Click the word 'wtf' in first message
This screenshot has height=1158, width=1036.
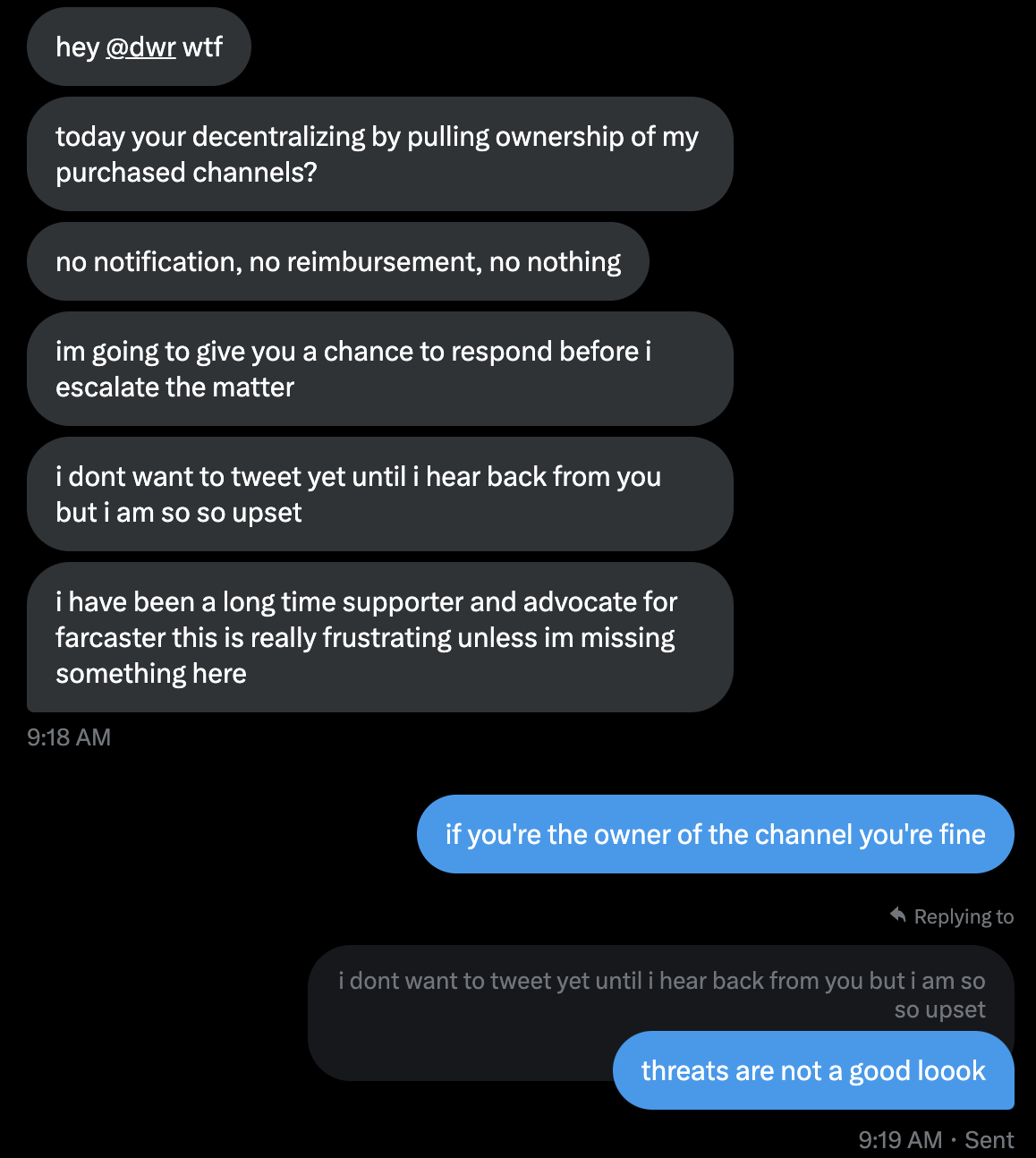point(202,47)
